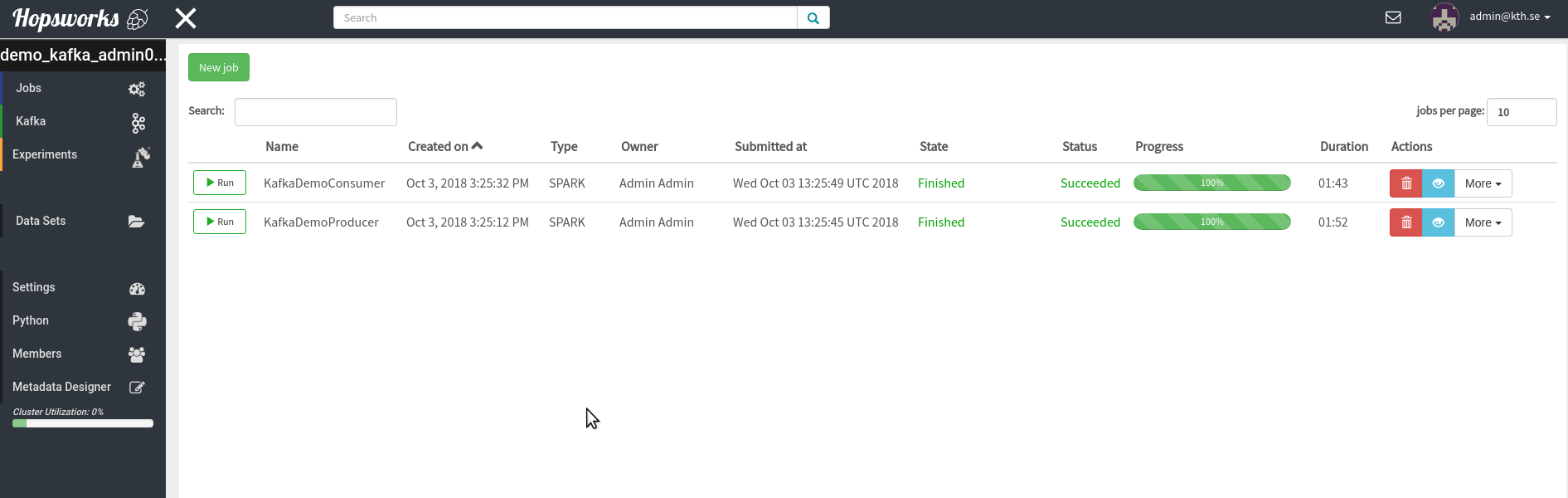
Task: Open the admin@kth.se account dropdown
Action: pos(1510,17)
